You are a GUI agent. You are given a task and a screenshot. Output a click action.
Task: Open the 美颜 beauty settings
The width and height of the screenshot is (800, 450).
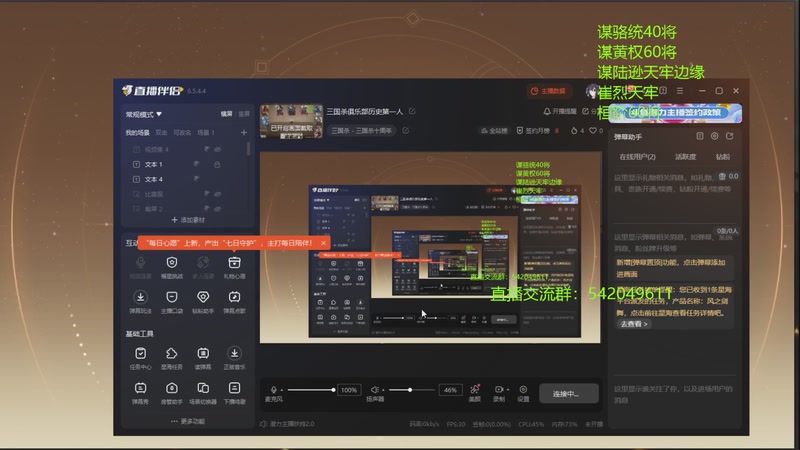474,393
